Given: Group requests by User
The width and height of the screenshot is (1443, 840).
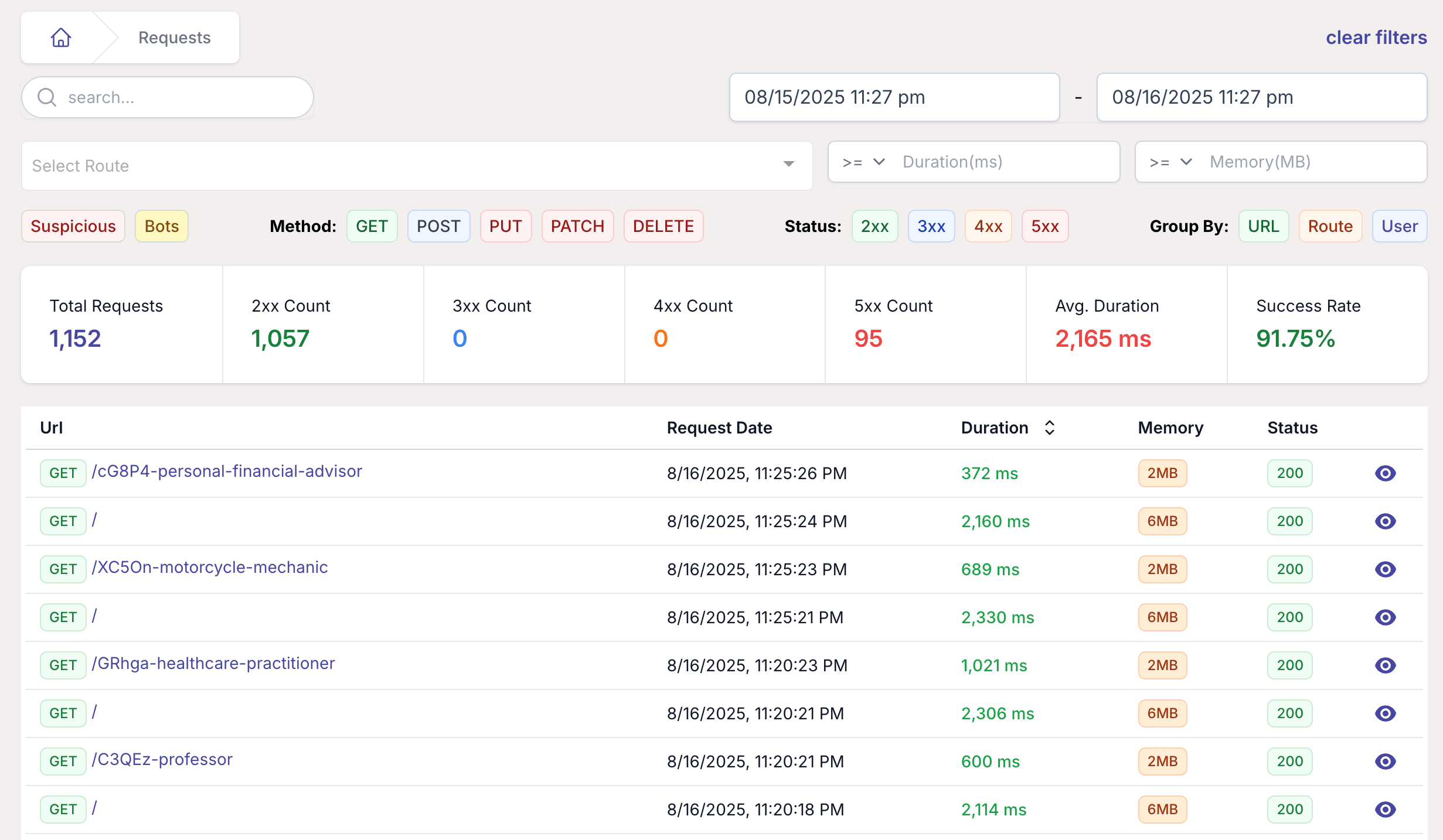Looking at the screenshot, I should tap(1400, 226).
